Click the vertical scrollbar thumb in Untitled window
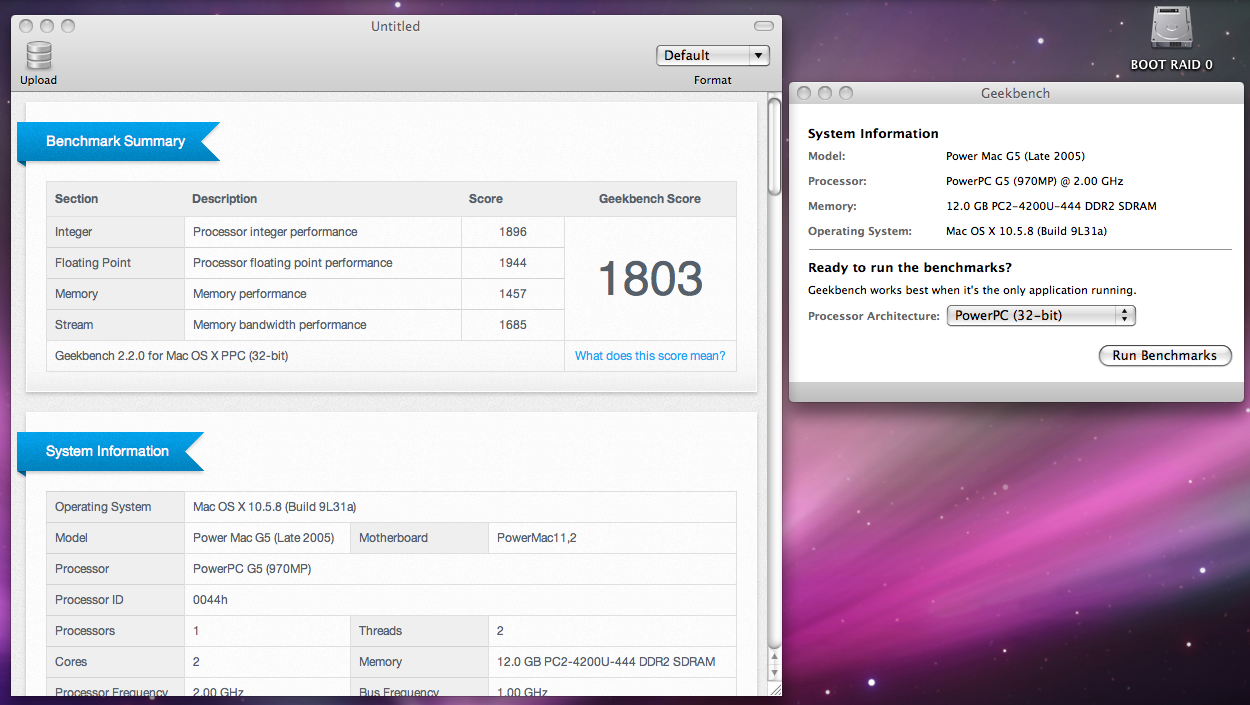Image resolution: width=1250 pixels, height=705 pixels. point(774,146)
